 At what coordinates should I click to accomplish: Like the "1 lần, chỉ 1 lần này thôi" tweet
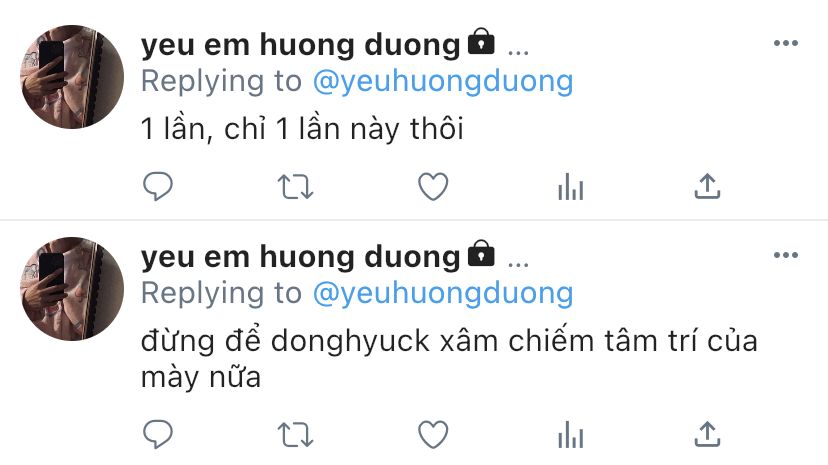[433, 186]
